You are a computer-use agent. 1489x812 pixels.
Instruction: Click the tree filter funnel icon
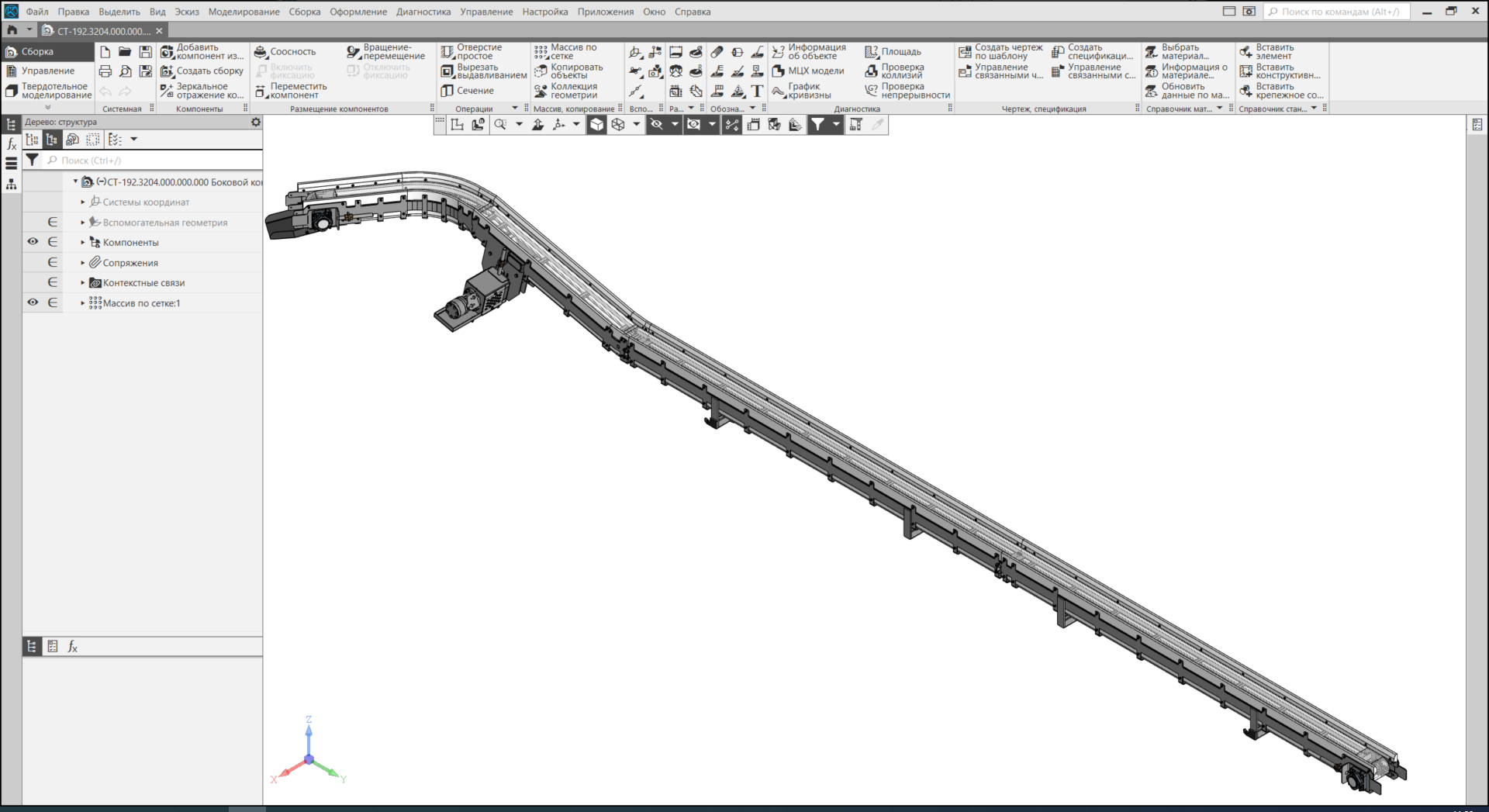point(32,160)
